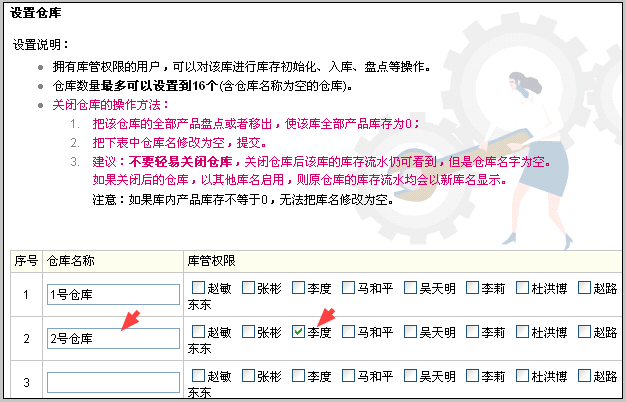Check 赵路东东 for the 1号仓库 row
This screenshot has width=626, height=402.
click(x=584, y=289)
